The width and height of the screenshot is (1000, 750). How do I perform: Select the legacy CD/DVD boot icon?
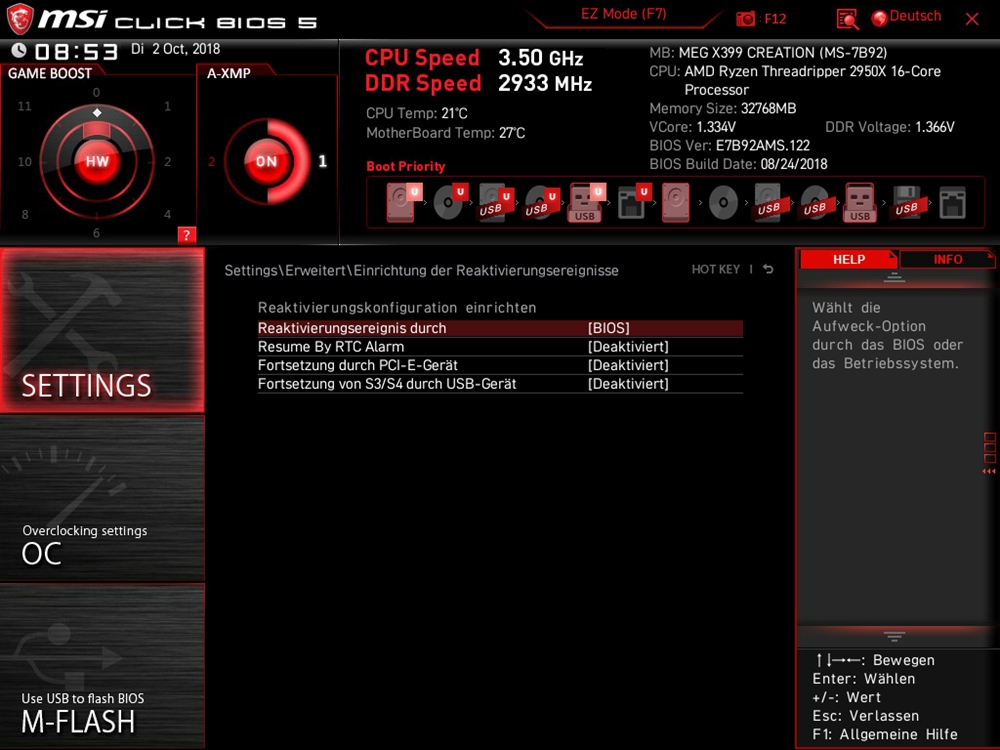coord(723,202)
